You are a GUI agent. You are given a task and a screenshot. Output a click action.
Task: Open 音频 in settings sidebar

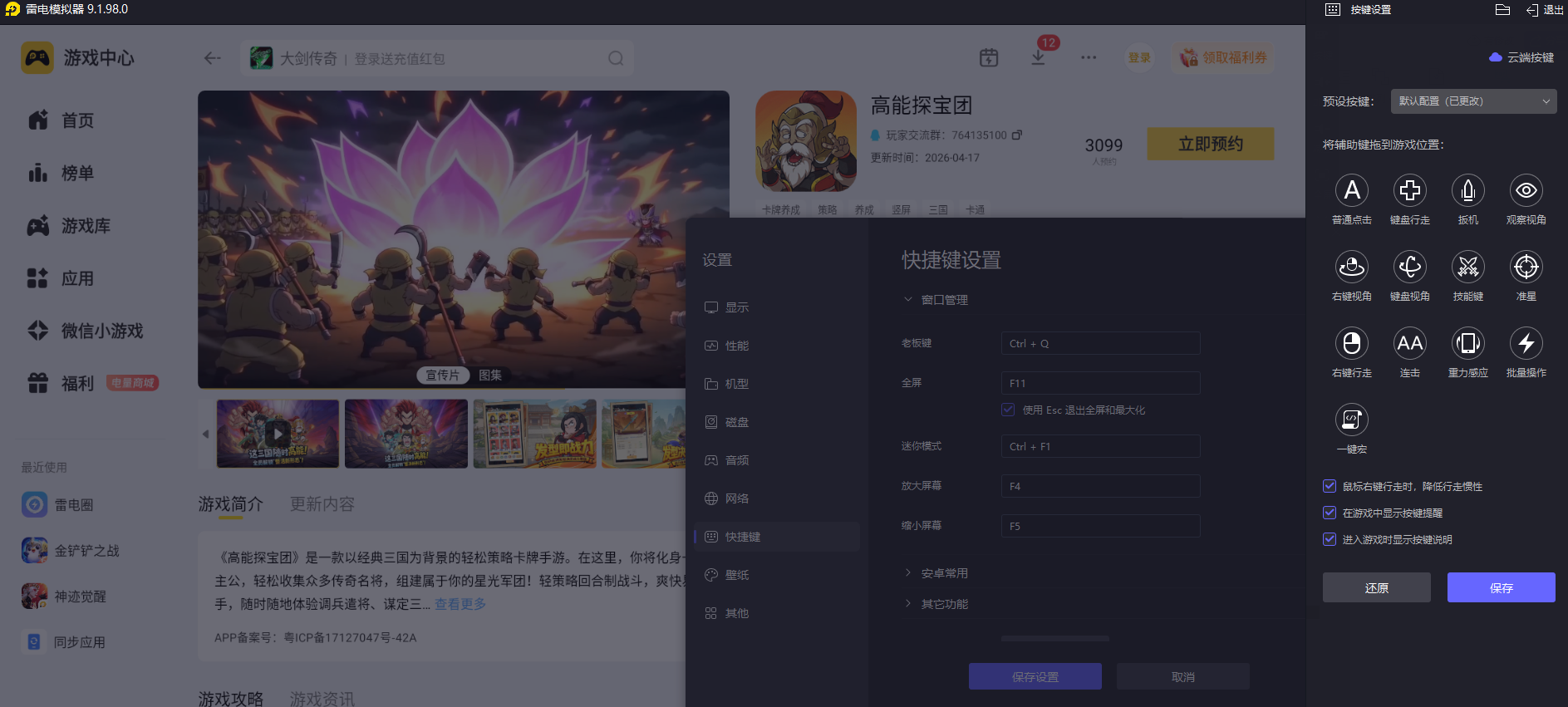click(x=777, y=460)
